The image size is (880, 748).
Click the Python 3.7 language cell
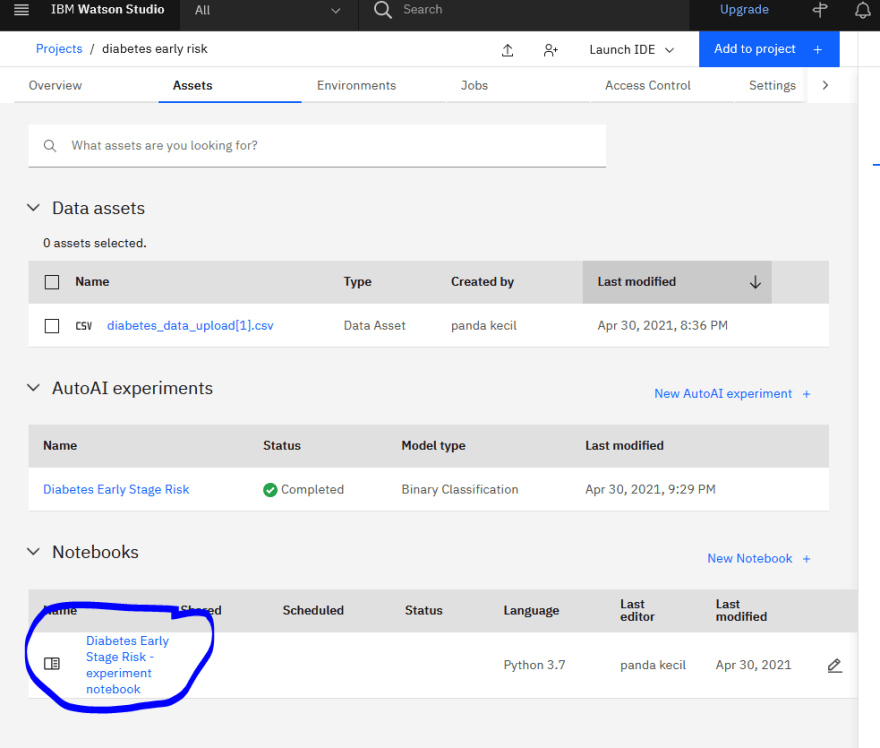534,665
